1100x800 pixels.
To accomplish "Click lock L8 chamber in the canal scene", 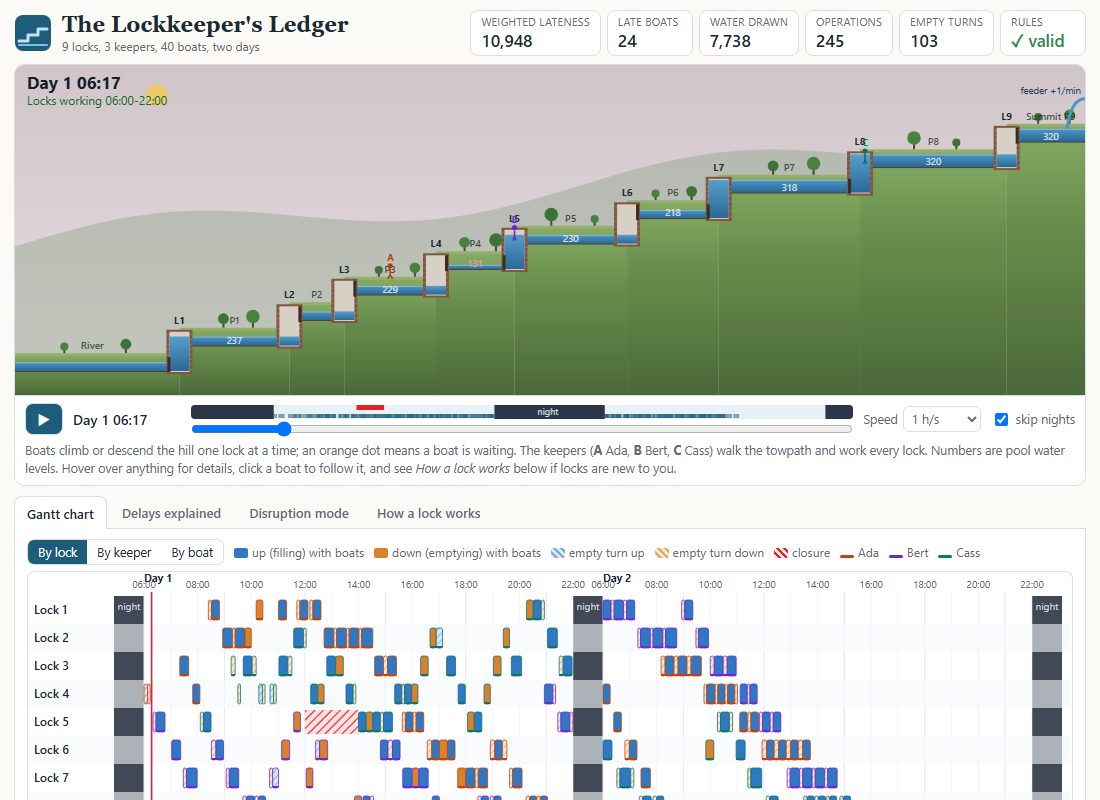I will (x=860, y=173).
